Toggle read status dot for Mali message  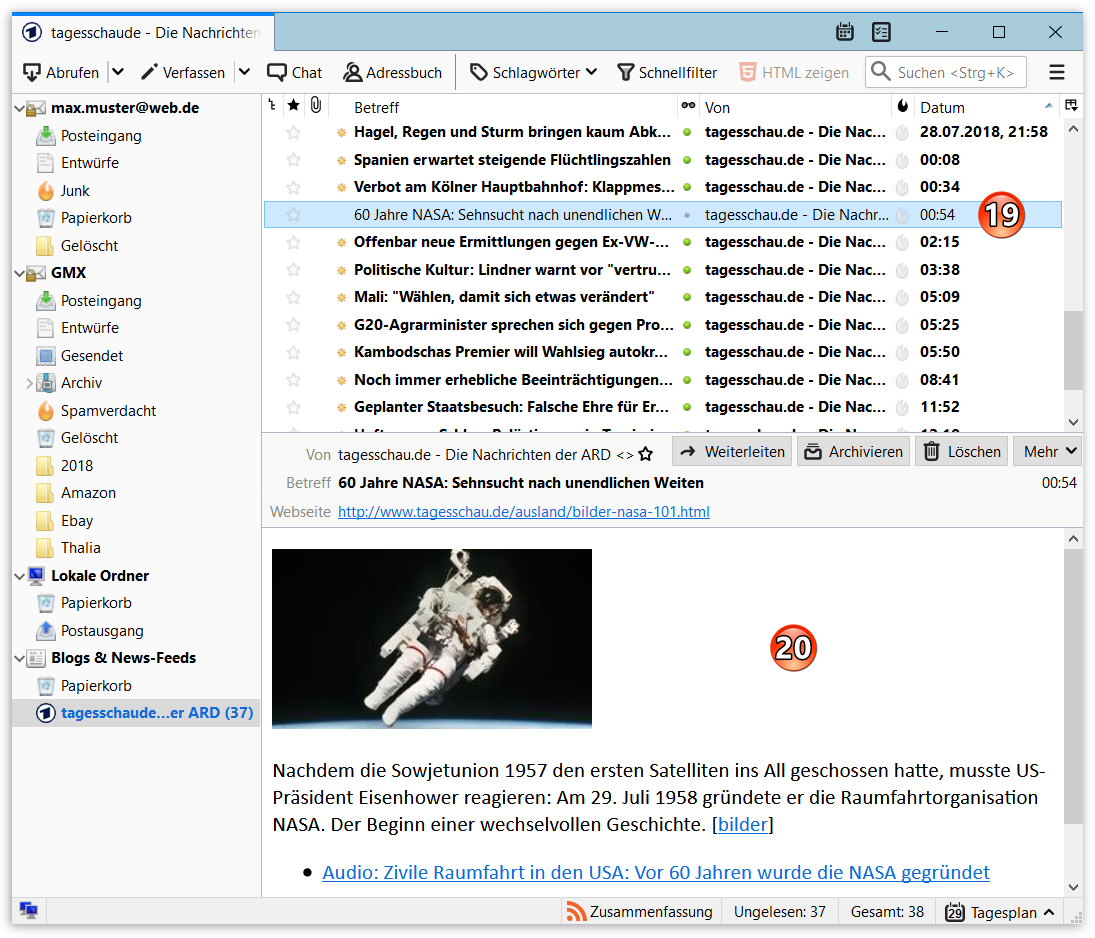pos(687,297)
